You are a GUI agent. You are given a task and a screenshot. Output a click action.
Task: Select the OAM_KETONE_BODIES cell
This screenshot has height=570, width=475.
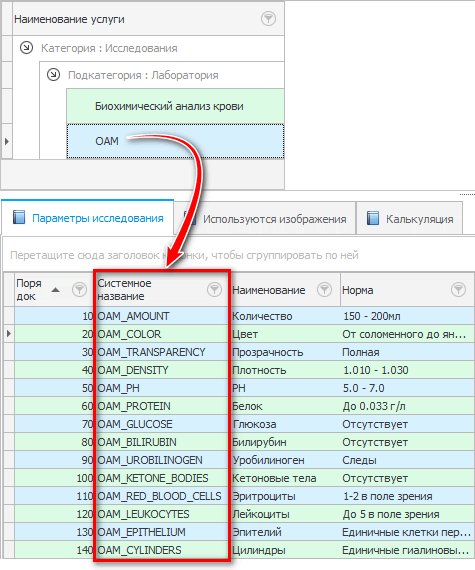click(x=162, y=478)
